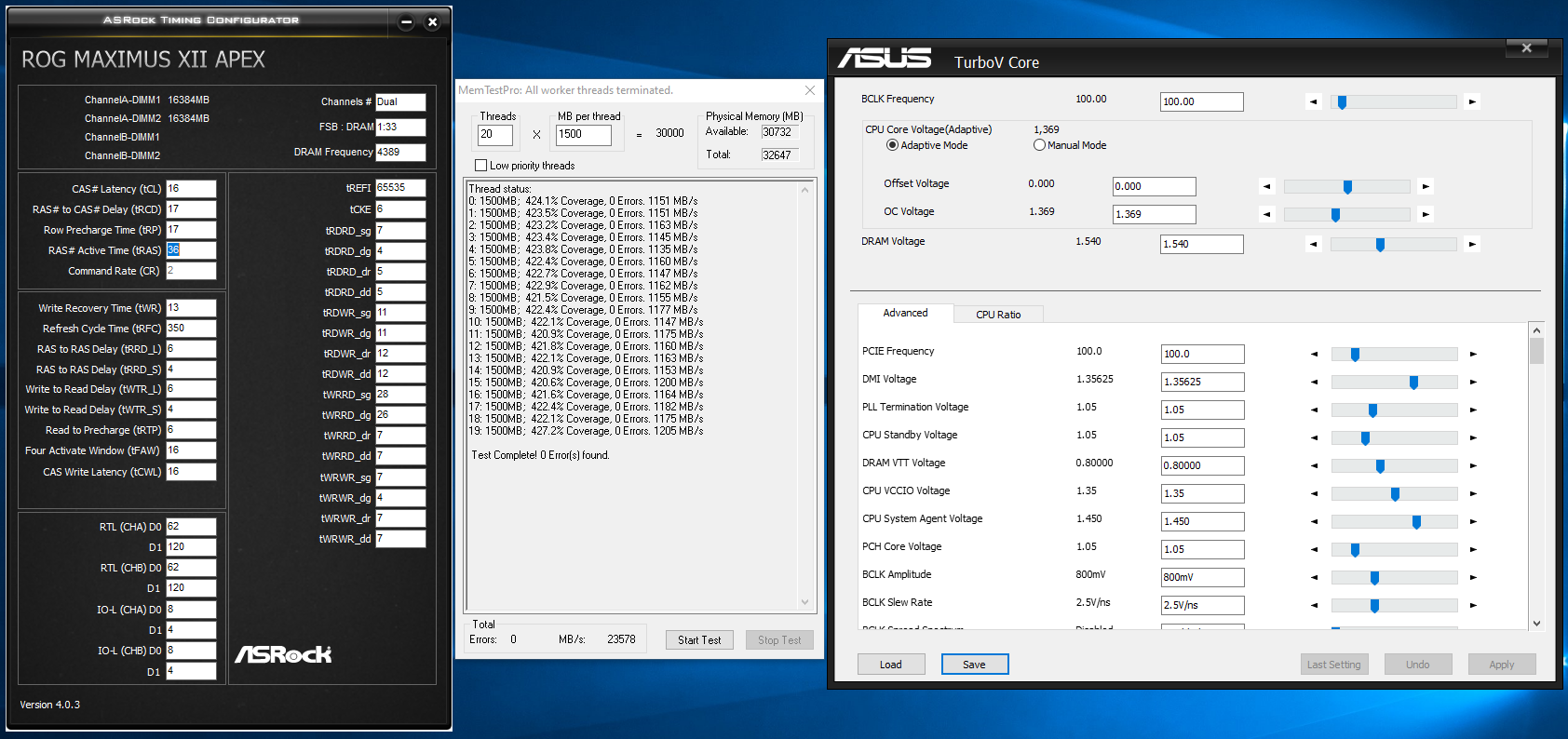The image size is (1568, 739).
Task: Increase CPU Standby Voltage with right arrow
Action: (x=1473, y=437)
